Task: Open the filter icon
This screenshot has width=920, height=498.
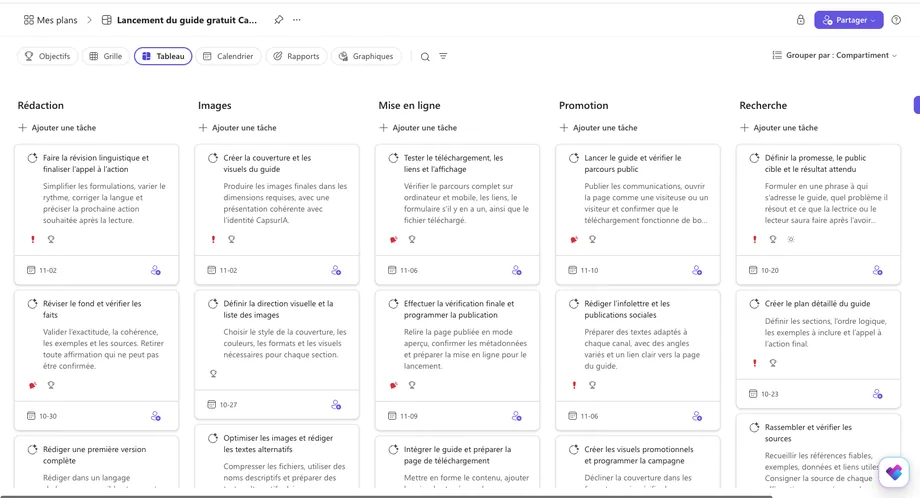Action: click(443, 56)
